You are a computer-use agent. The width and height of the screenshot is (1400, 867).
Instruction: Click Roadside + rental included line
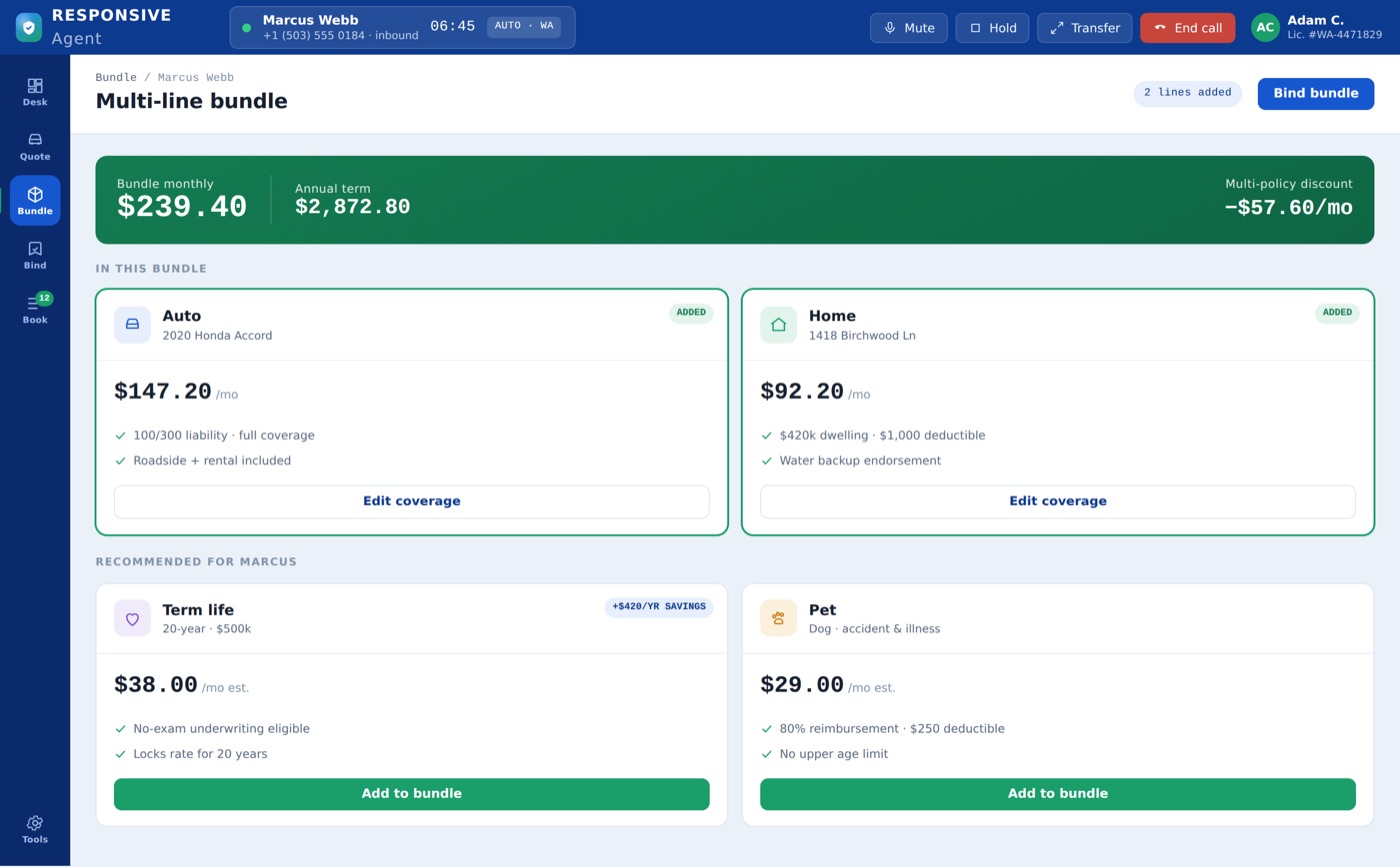(x=212, y=461)
